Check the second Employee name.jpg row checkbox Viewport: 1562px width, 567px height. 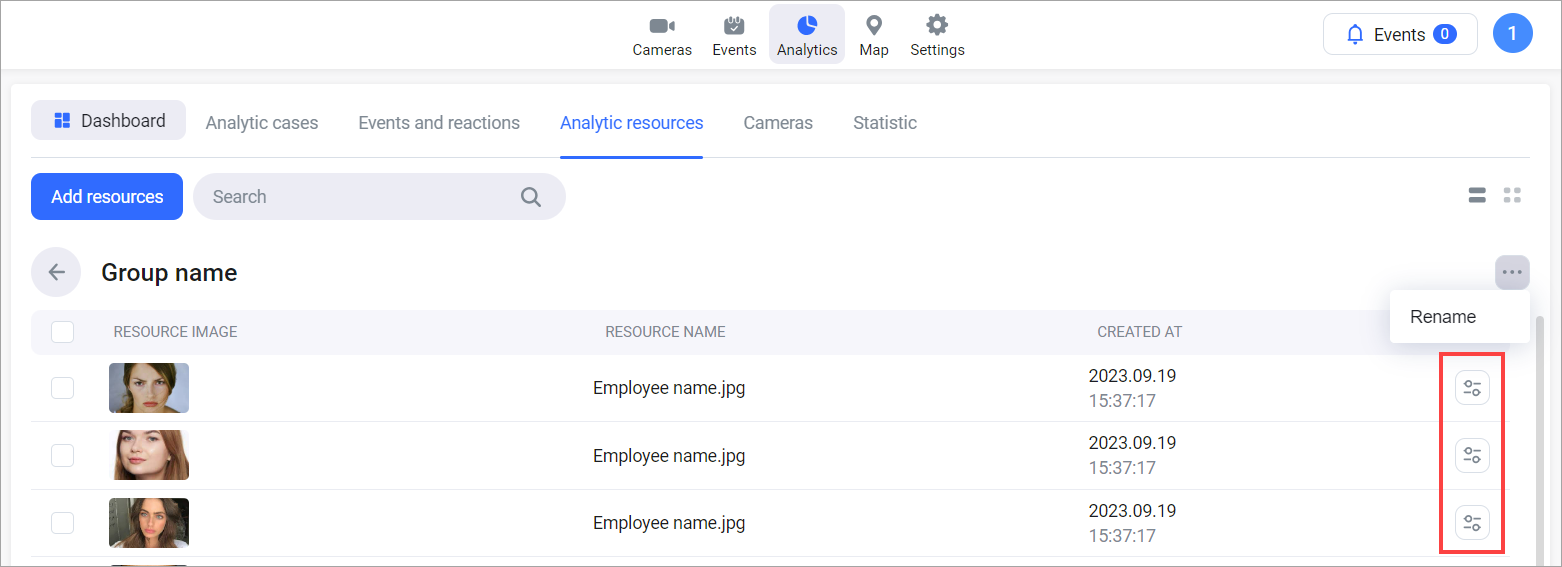click(x=62, y=456)
